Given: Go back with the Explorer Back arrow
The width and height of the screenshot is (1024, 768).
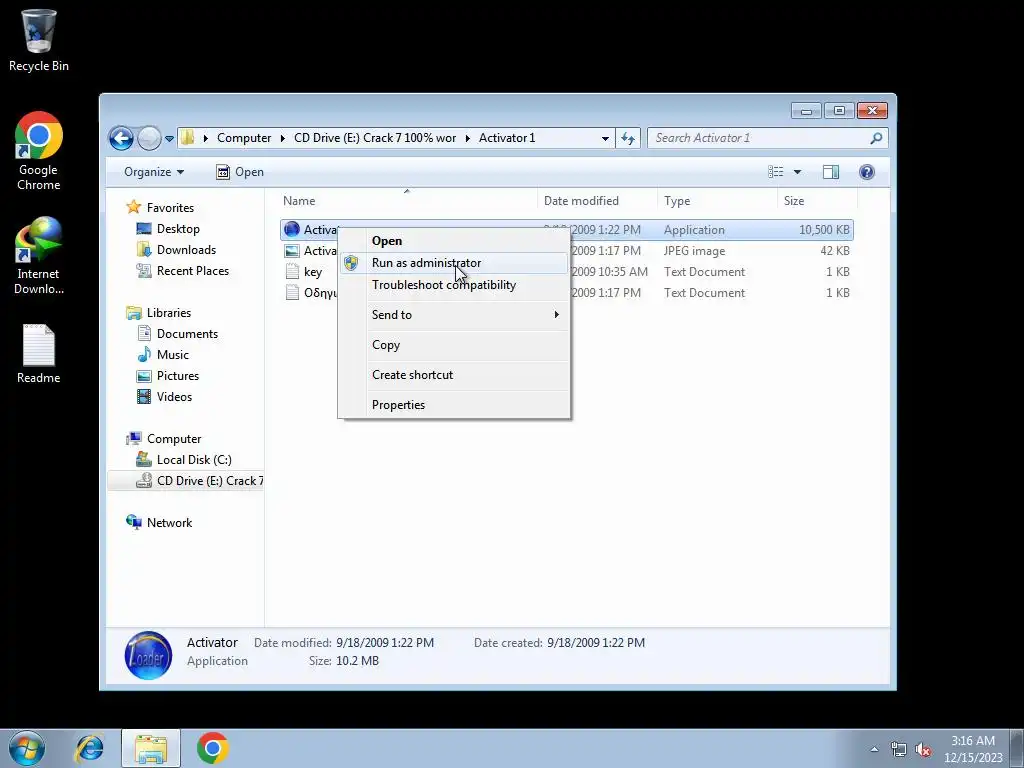Looking at the screenshot, I should (121, 138).
